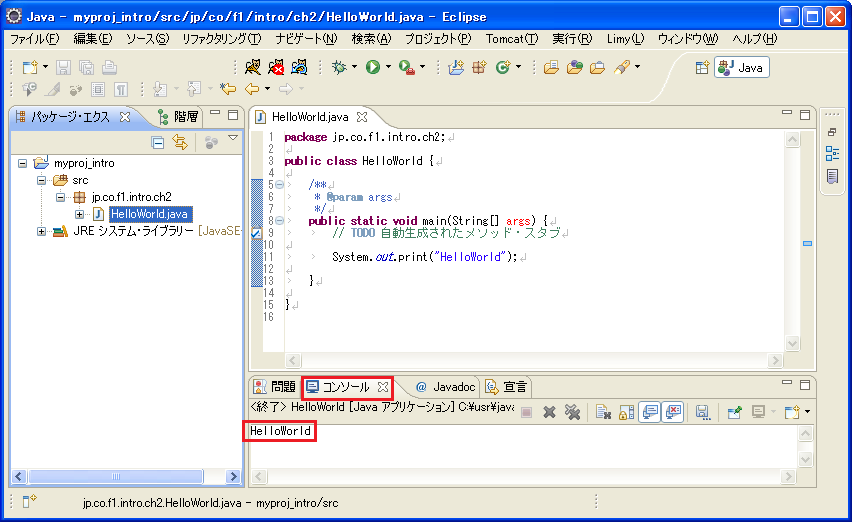The height and width of the screenshot is (522, 852).
Task: Click the green Run button in toolbar
Action: (x=372, y=67)
